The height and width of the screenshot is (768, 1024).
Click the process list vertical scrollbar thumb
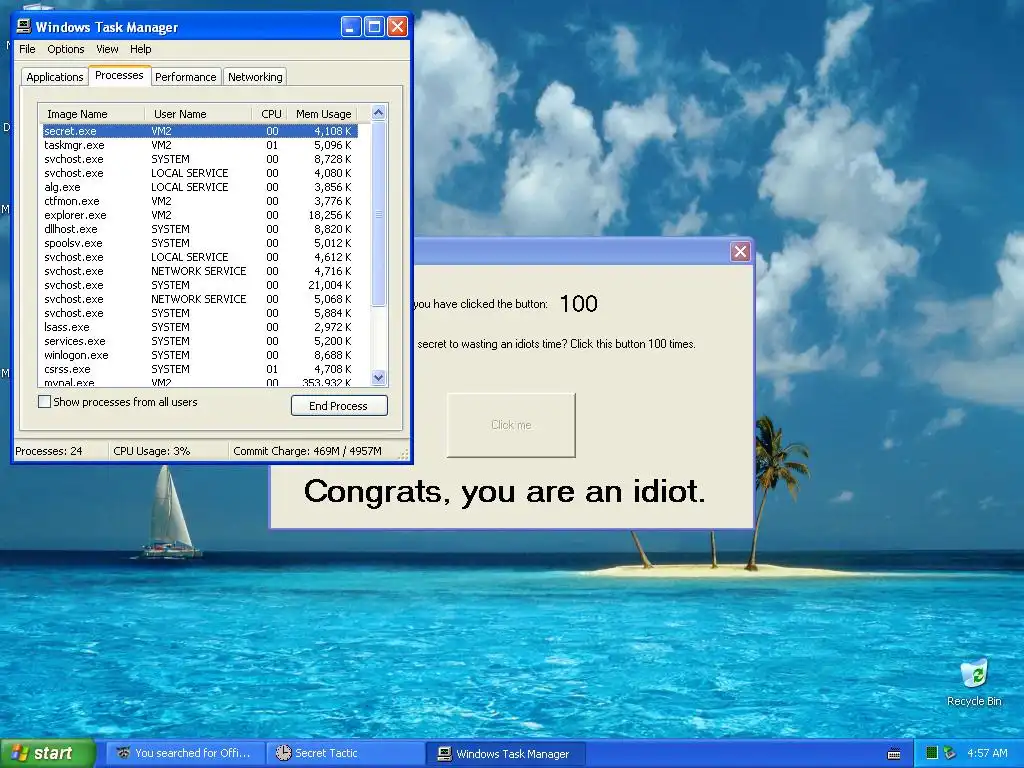point(378,214)
